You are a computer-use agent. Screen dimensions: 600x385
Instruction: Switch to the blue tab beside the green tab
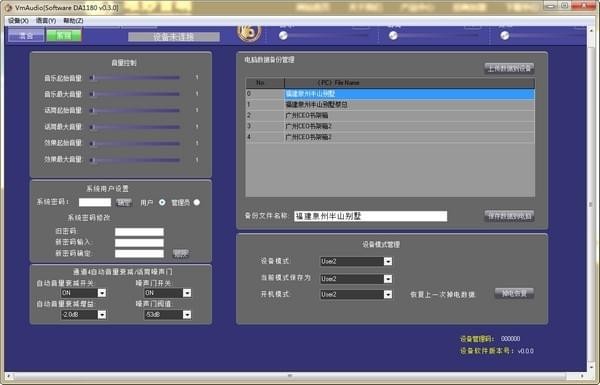pos(26,36)
